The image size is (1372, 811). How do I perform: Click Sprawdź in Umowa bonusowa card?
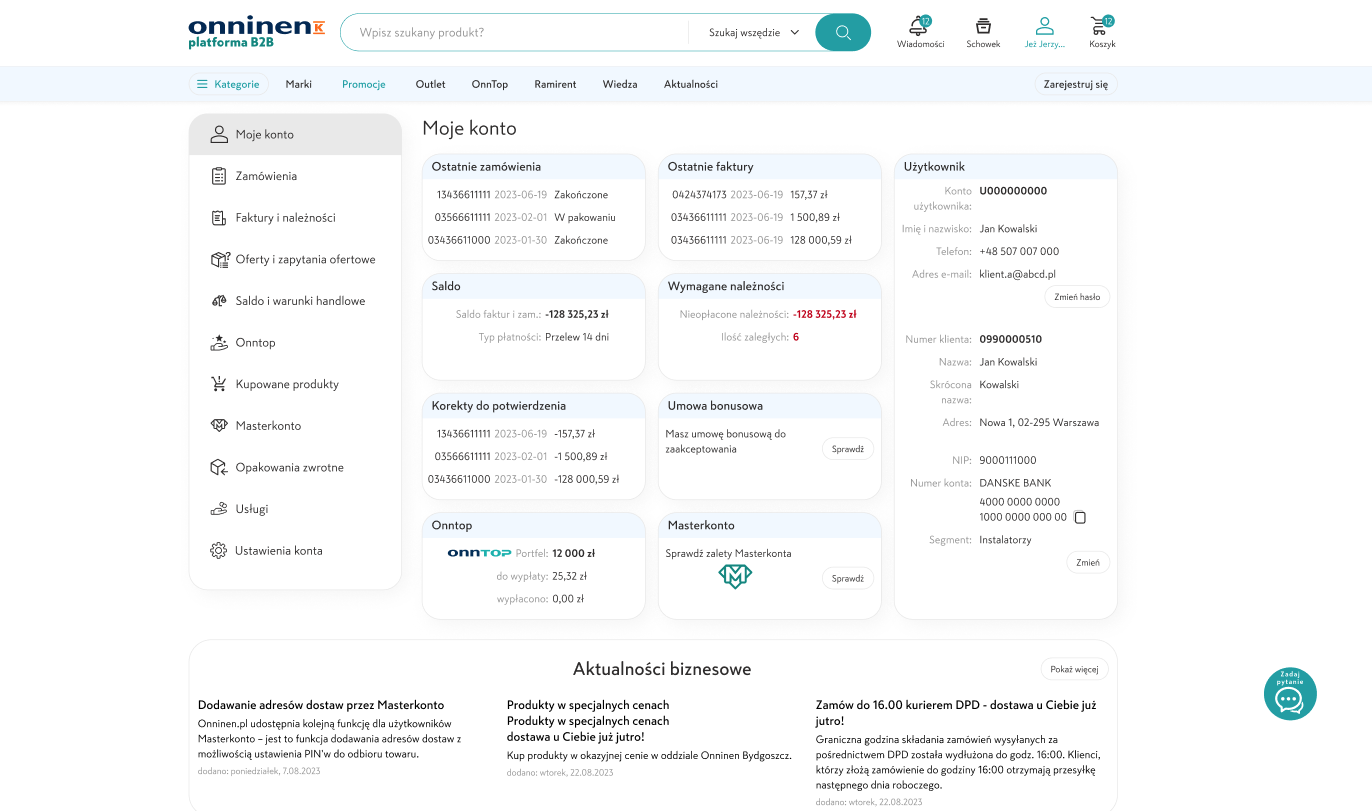[x=848, y=449]
